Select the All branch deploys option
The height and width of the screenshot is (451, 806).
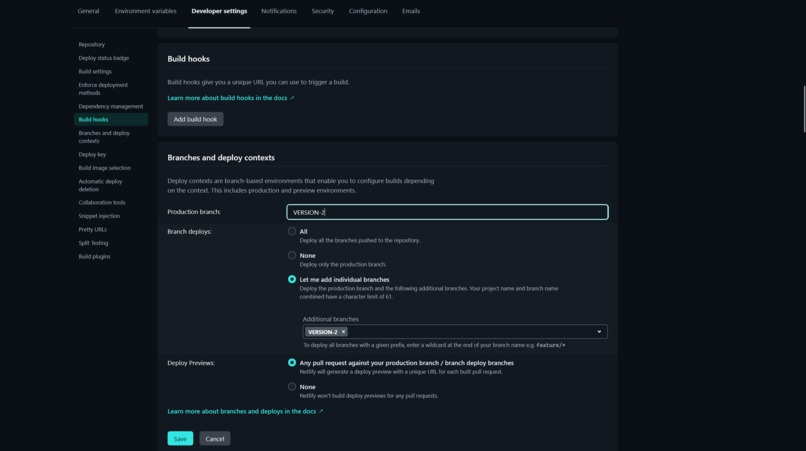click(292, 231)
